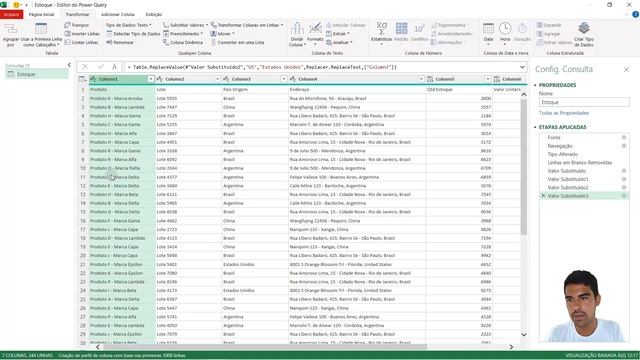Image resolution: width=640 pixels, height=360 pixels.
Task: Click Usar a Primeira Linha como Cabeçalho
Action: [41, 35]
